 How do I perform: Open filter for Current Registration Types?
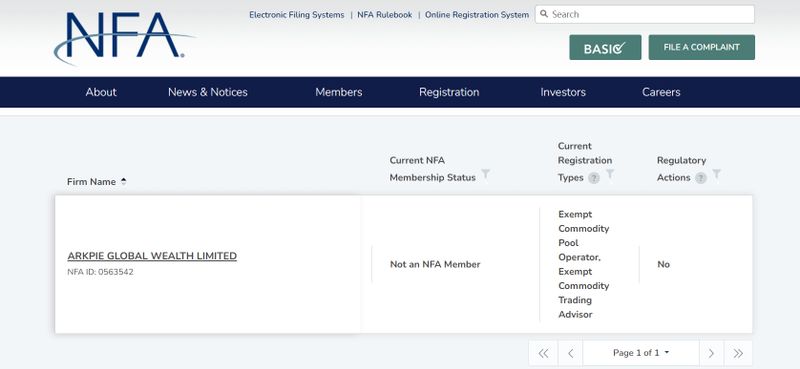pyautogui.click(x=610, y=174)
